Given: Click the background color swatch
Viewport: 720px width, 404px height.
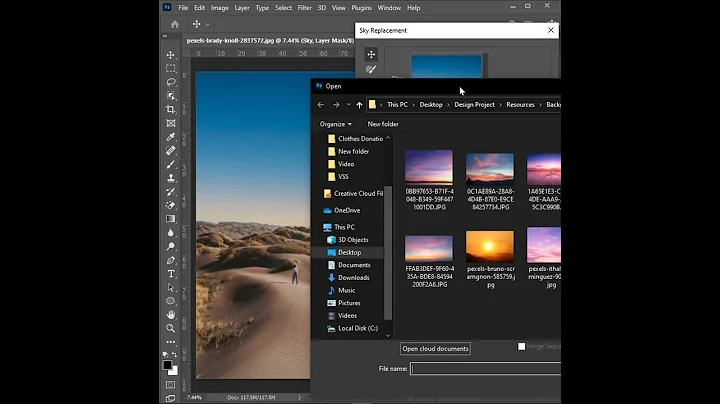Looking at the screenshot, I should pos(174,371).
